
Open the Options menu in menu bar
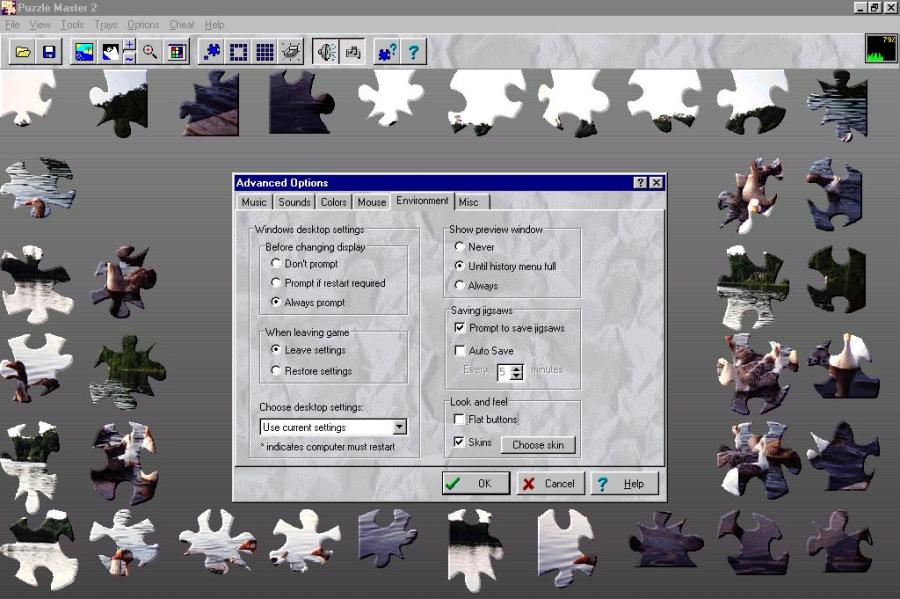[x=143, y=24]
